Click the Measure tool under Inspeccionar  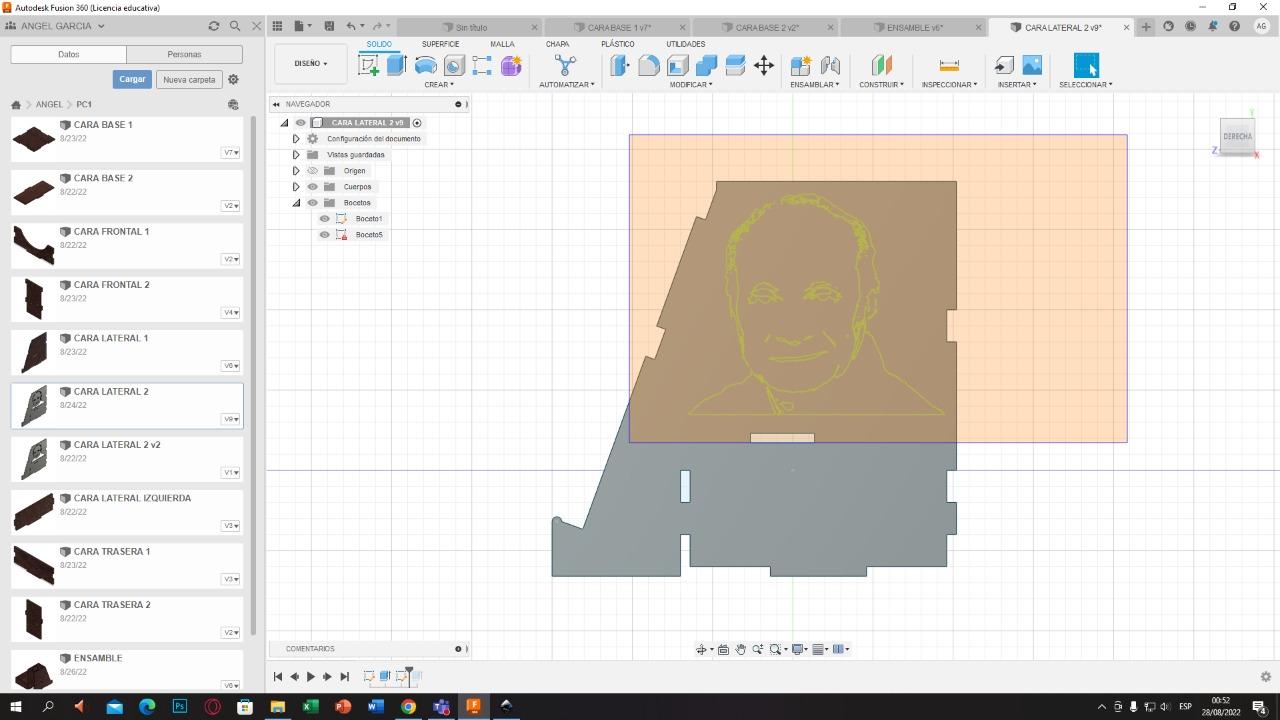pos(949,65)
